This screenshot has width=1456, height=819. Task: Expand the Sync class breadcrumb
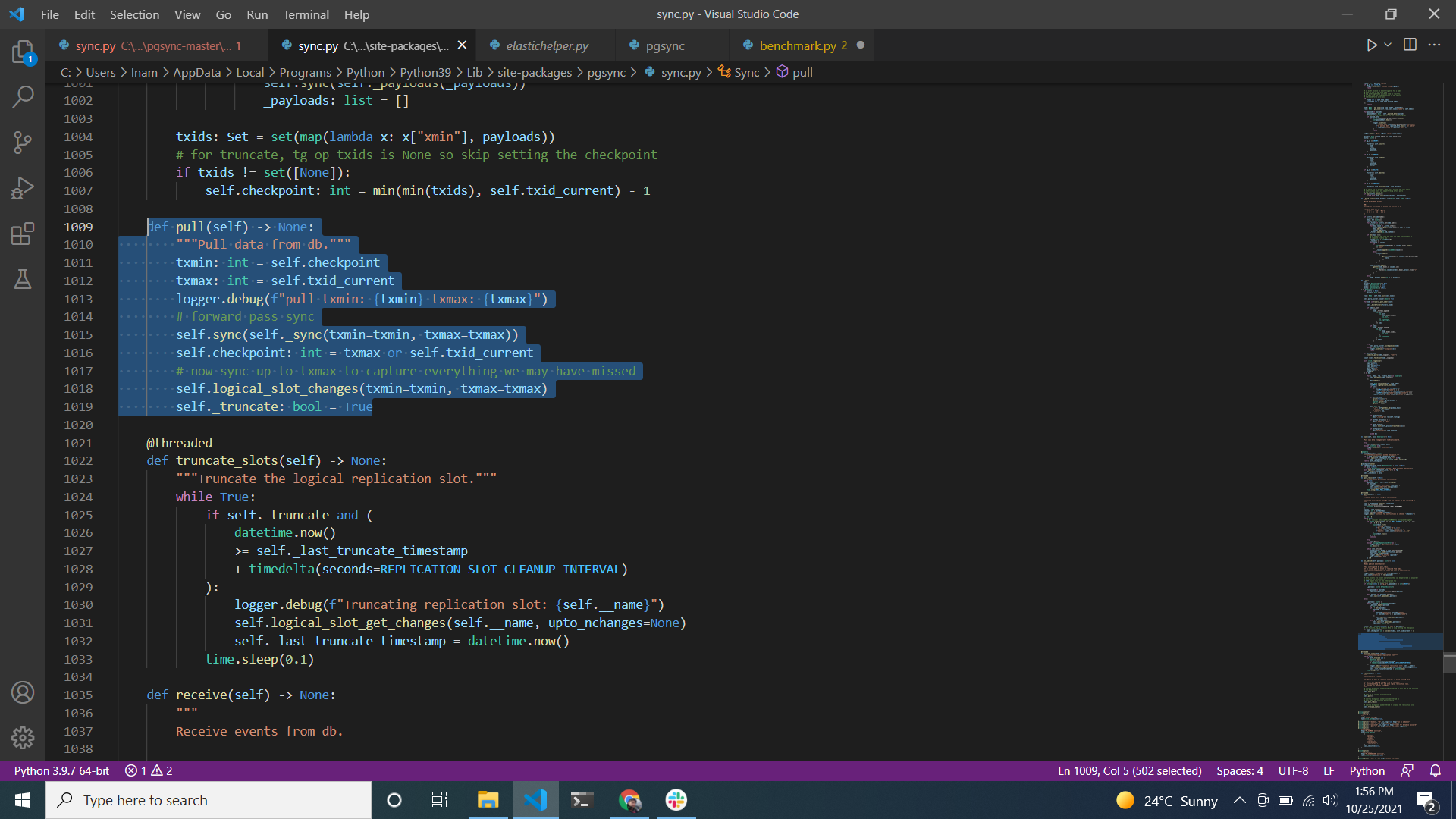[746, 72]
